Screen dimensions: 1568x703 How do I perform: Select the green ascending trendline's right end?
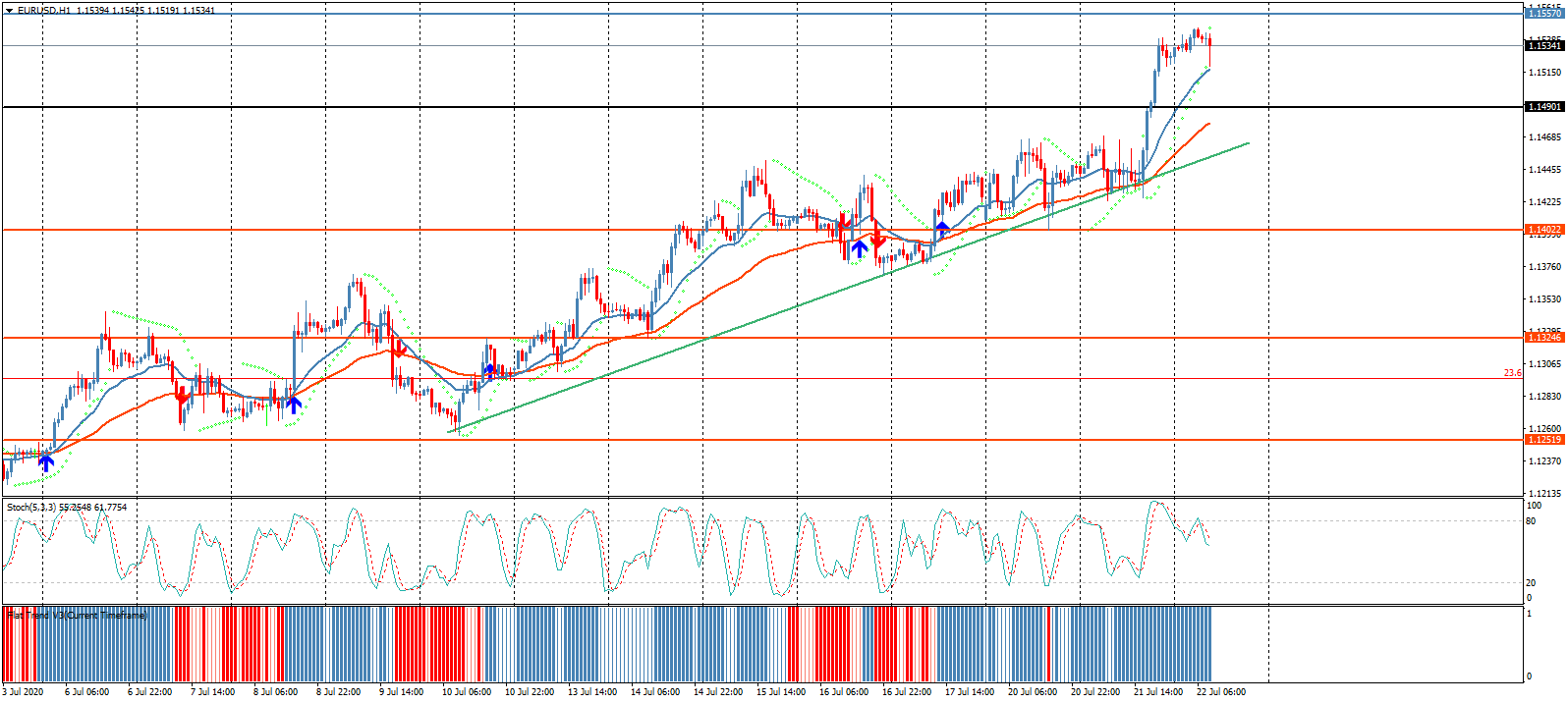[x=1247, y=144]
